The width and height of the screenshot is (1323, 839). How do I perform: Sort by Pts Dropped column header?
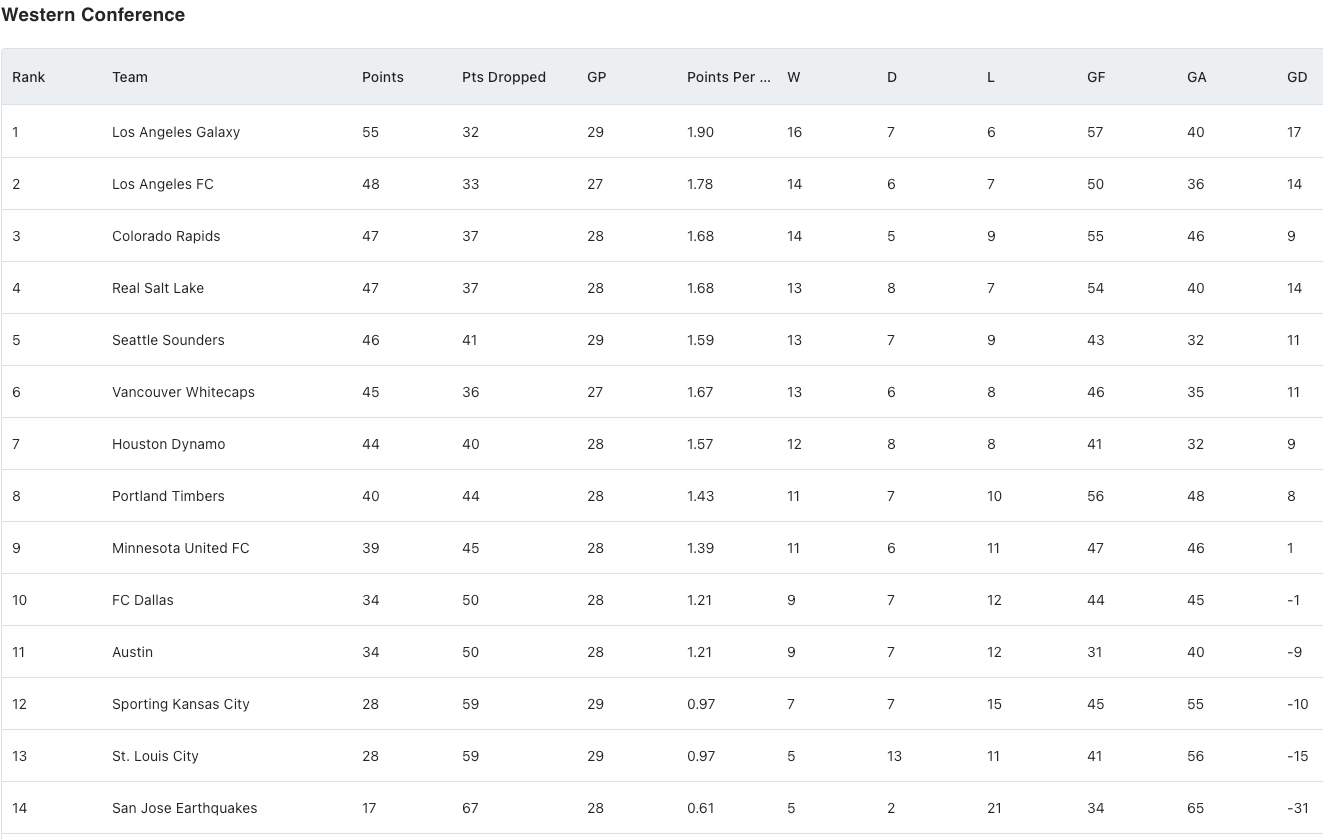click(x=504, y=77)
